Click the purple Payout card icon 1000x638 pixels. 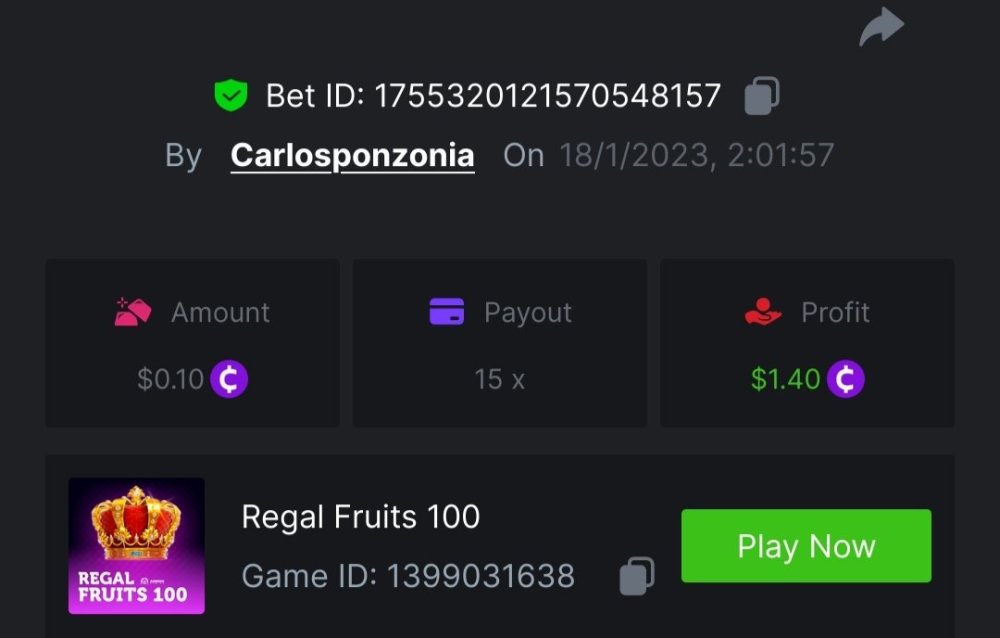click(x=447, y=312)
